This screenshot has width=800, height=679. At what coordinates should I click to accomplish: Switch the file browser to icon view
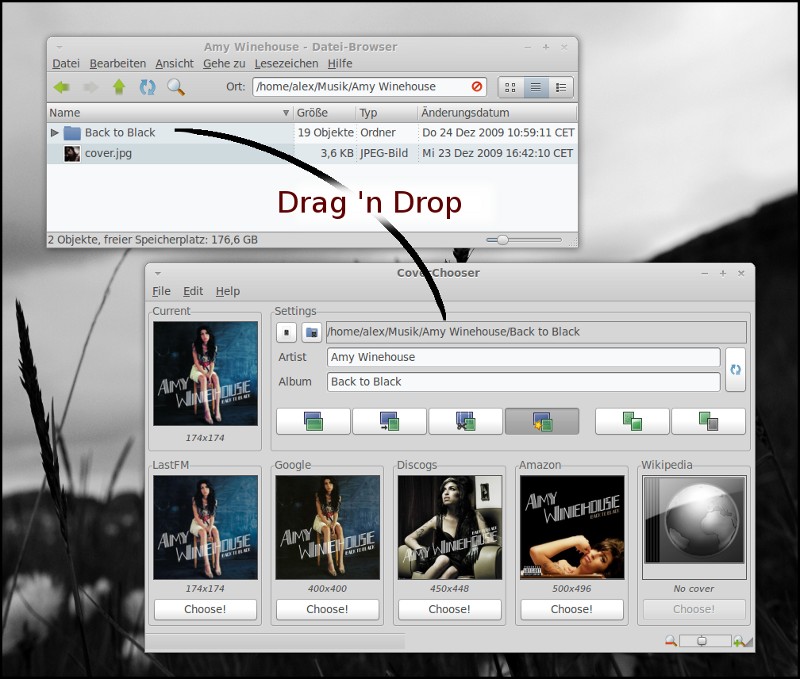click(510, 87)
